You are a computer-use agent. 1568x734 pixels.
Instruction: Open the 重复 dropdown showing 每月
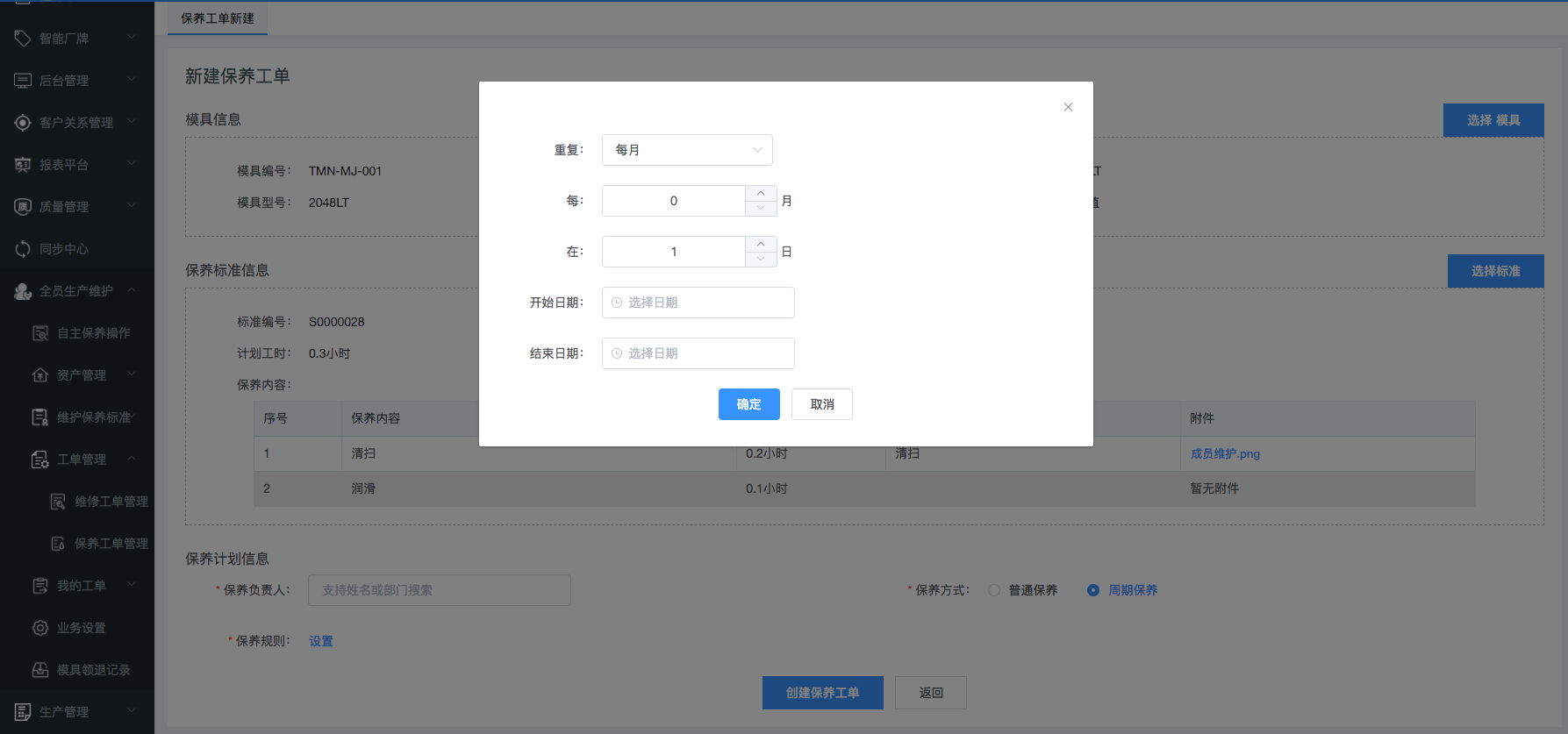tap(687, 150)
